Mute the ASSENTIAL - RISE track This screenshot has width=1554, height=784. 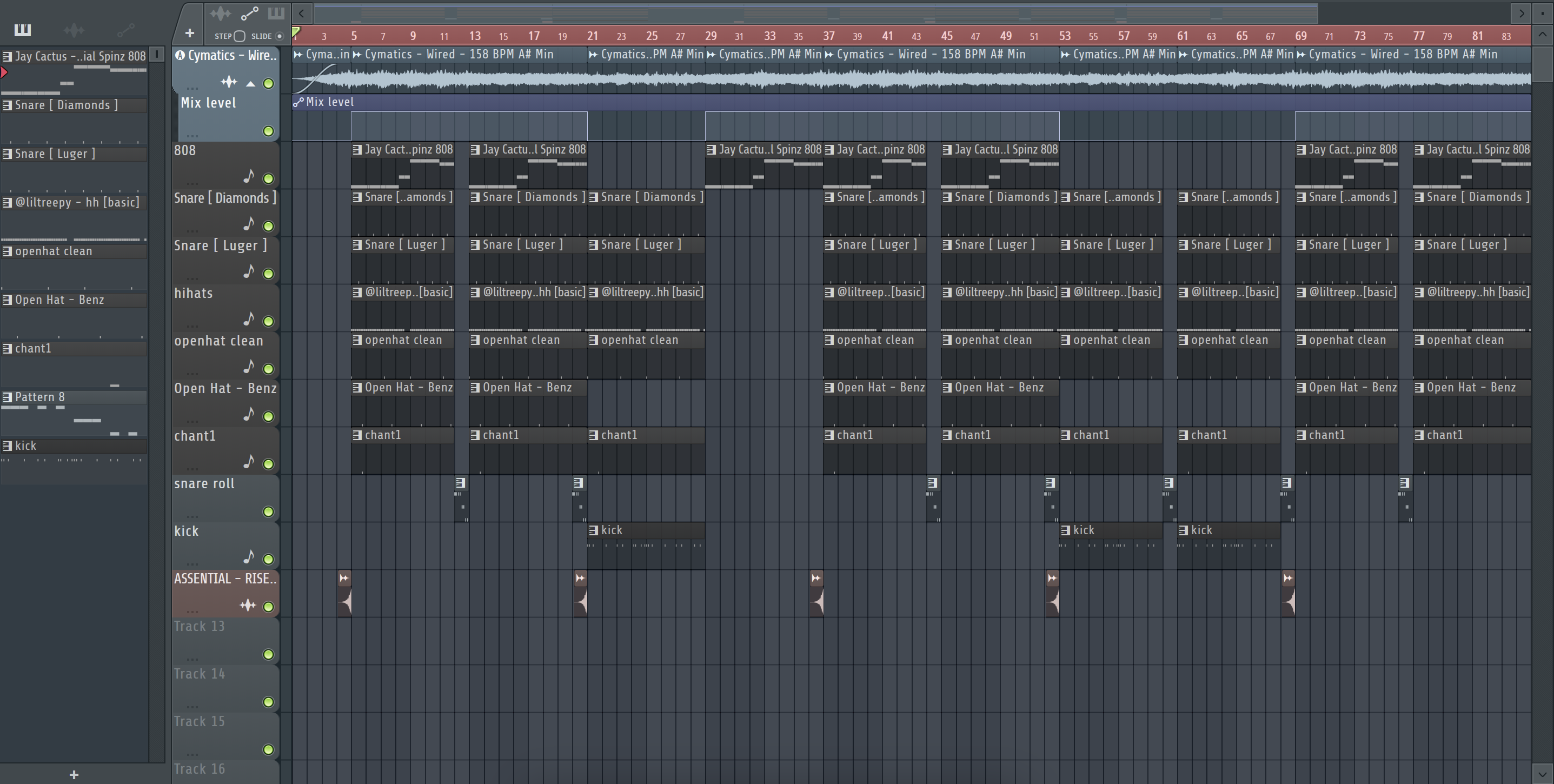coord(268,607)
